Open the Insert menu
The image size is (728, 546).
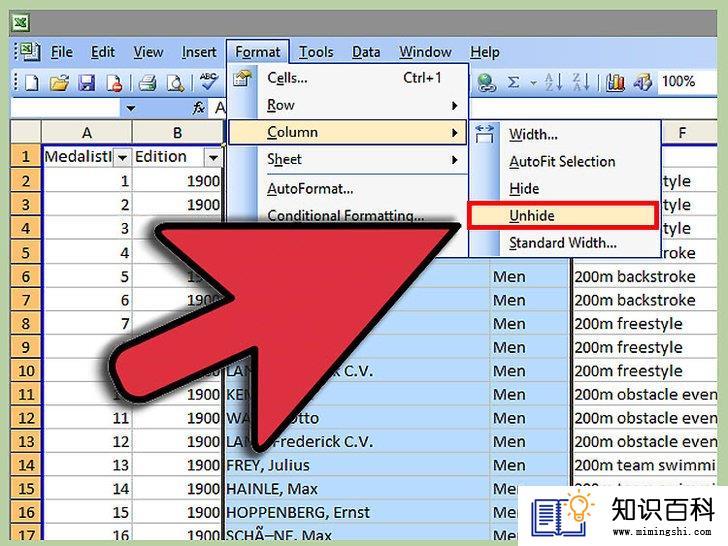[199, 52]
